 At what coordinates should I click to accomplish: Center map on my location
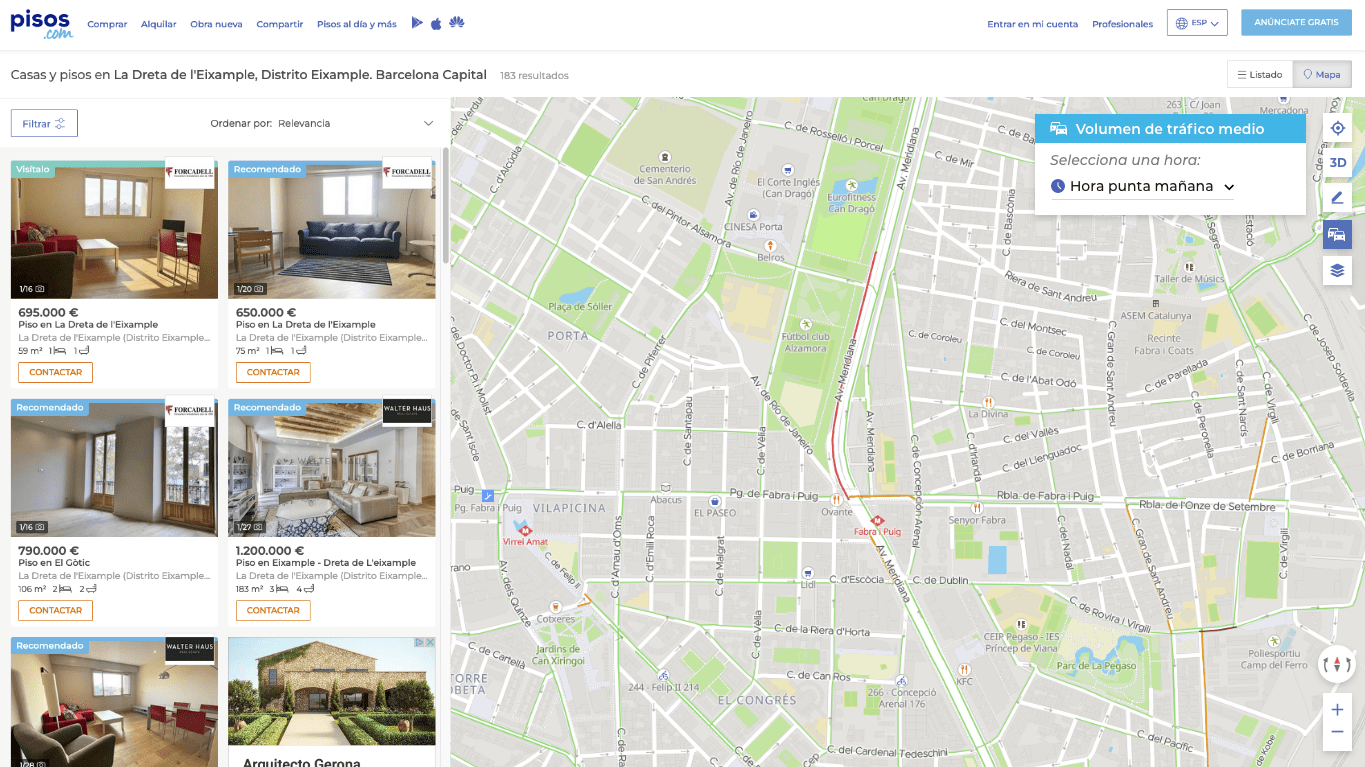tap(1337, 128)
